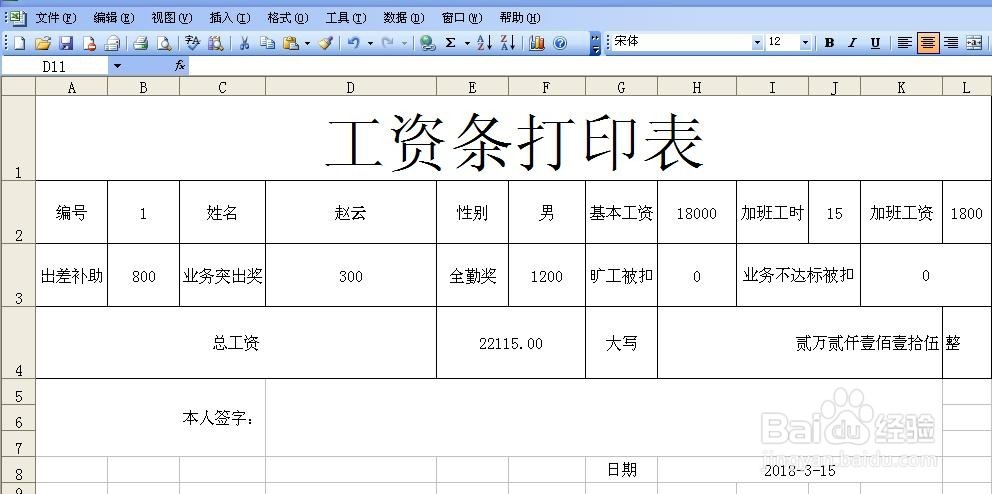Image resolution: width=992 pixels, height=494 pixels.
Task: Open the 编辑(E) menu
Action: point(114,18)
